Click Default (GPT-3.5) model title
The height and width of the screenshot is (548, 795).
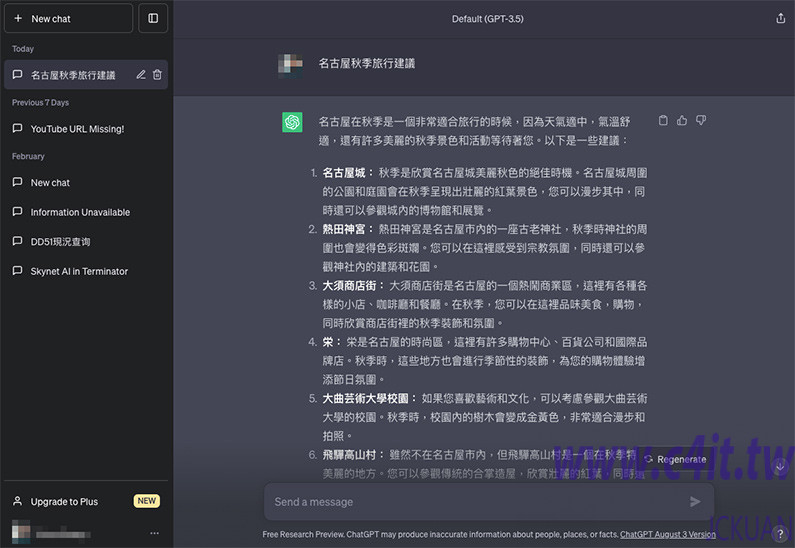[488, 19]
